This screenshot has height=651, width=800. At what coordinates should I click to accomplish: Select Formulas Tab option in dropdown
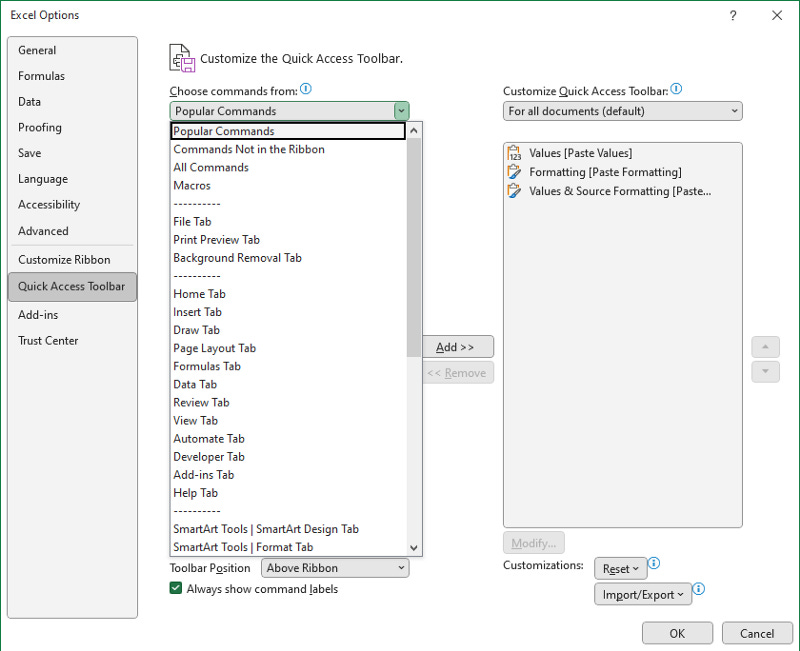pyautogui.click(x=288, y=366)
